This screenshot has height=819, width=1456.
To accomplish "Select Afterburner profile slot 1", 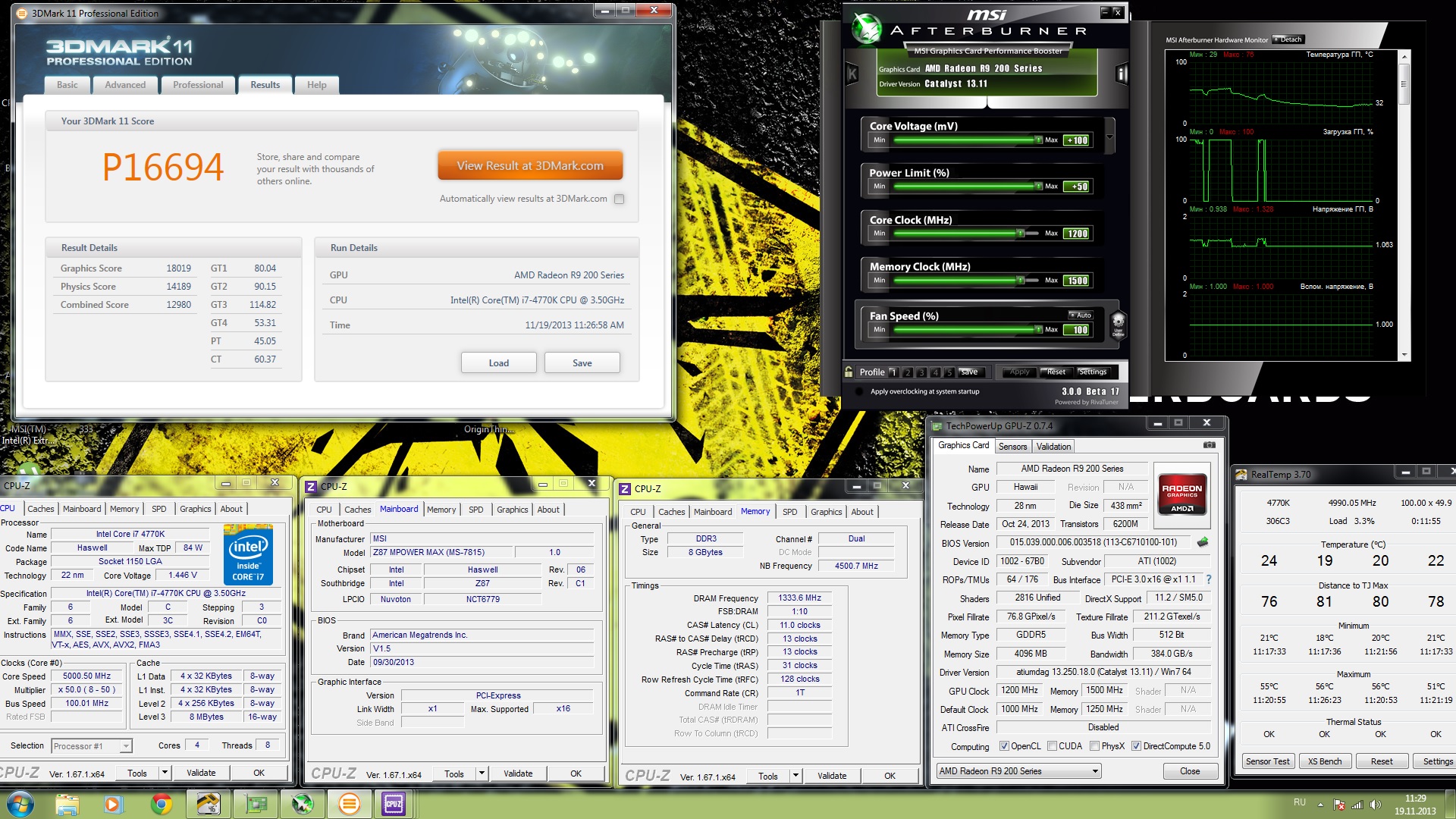I will [x=893, y=372].
